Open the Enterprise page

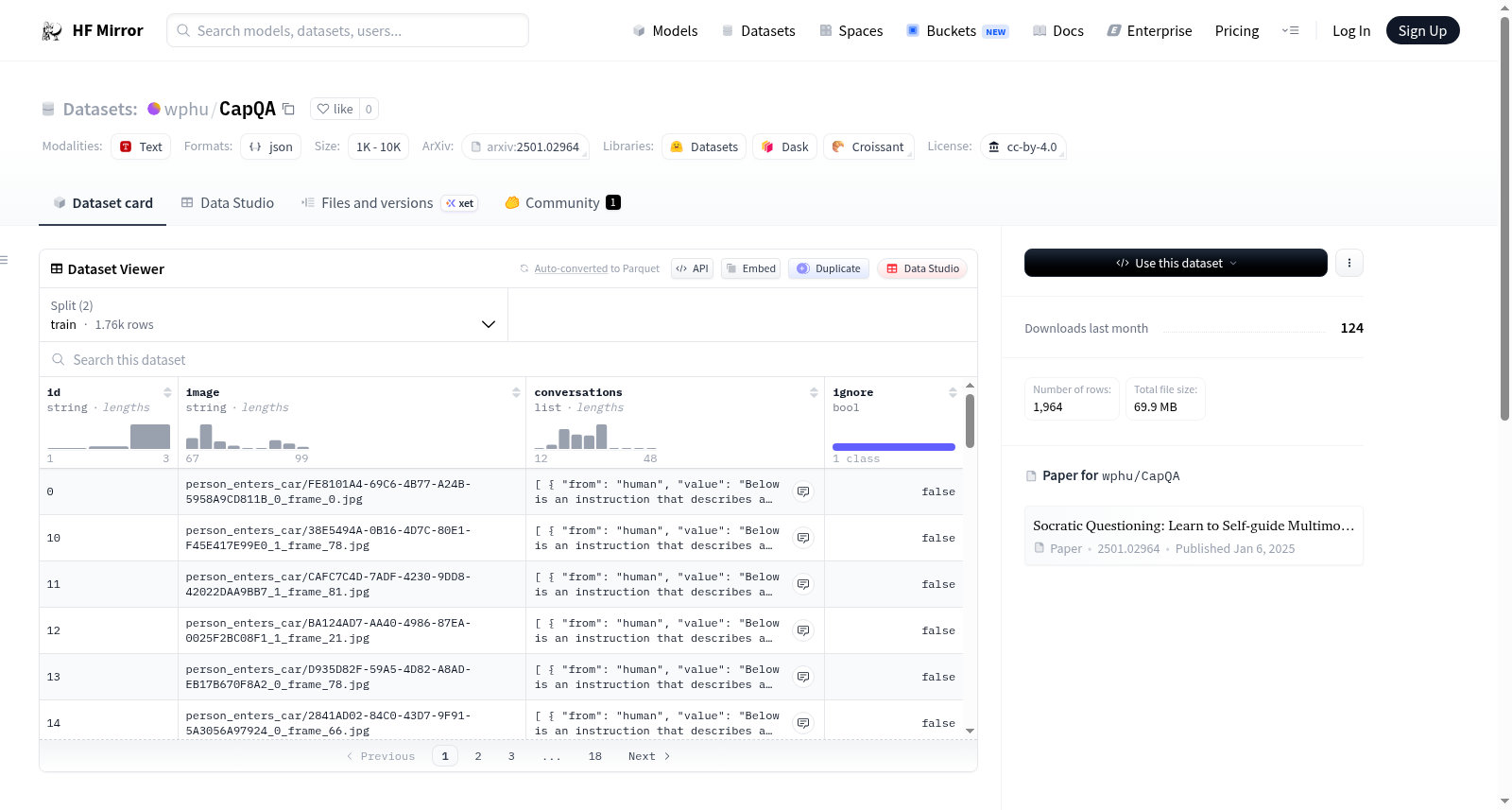pyautogui.click(x=1150, y=31)
